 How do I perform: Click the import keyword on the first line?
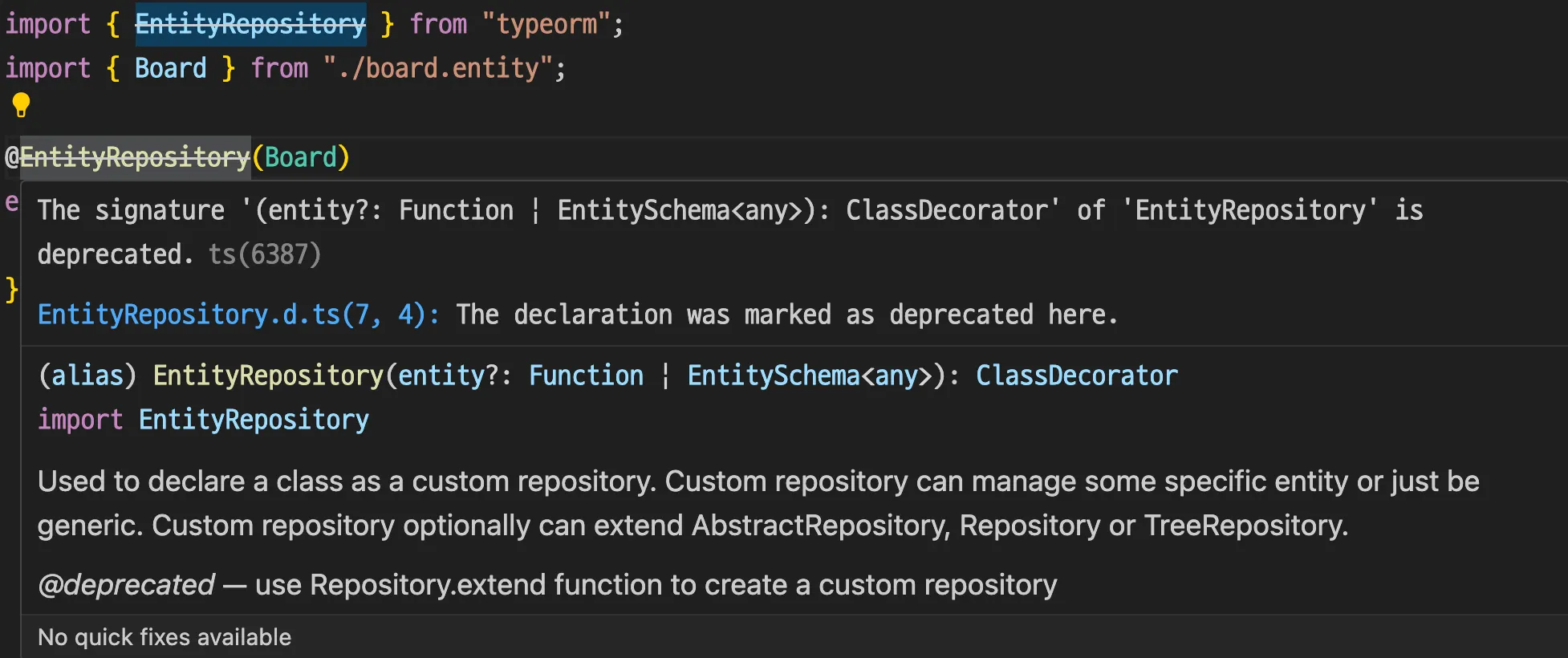coord(47,24)
